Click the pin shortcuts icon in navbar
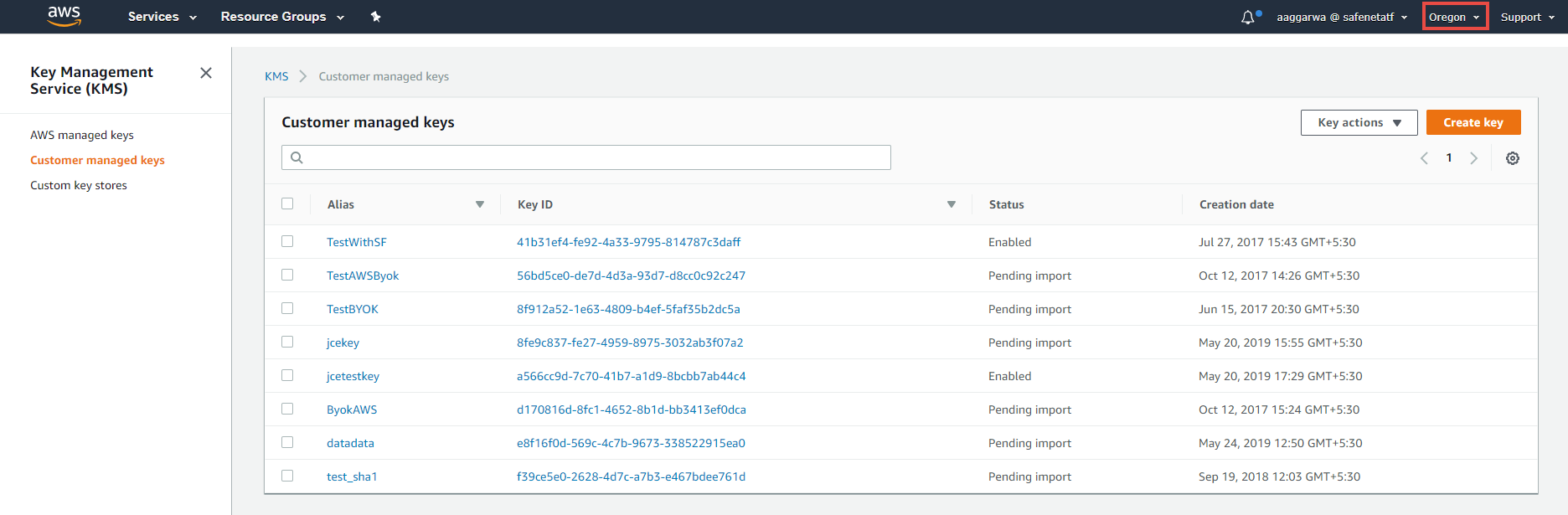This screenshot has width=1568, height=515. [376, 17]
